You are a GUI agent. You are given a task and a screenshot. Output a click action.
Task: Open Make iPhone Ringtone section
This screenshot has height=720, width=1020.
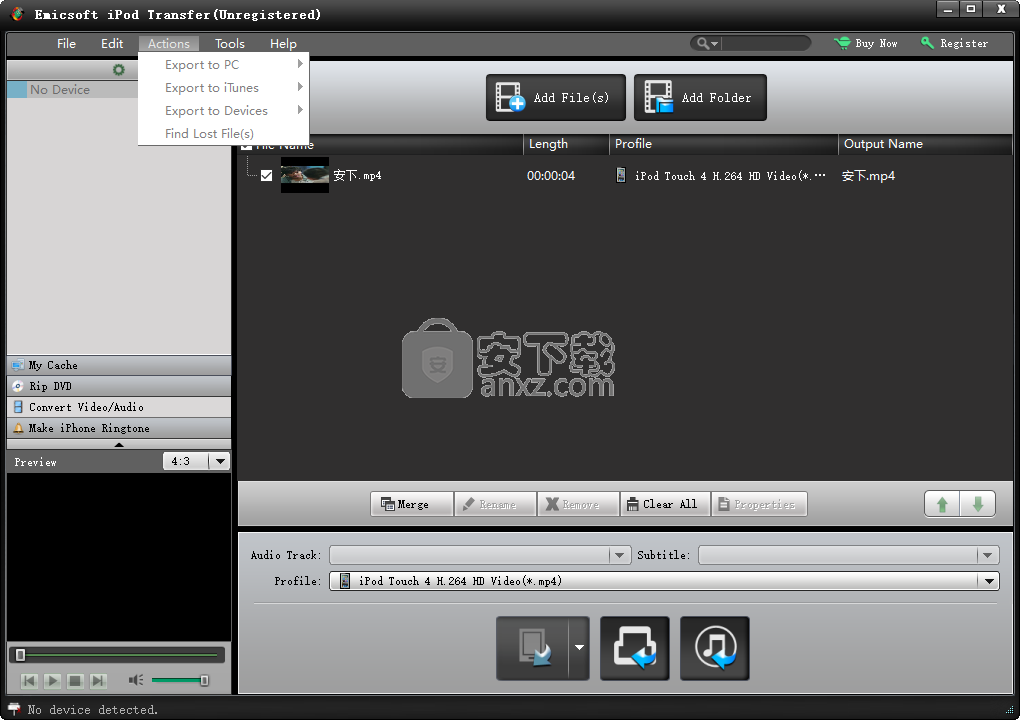click(118, 428)
